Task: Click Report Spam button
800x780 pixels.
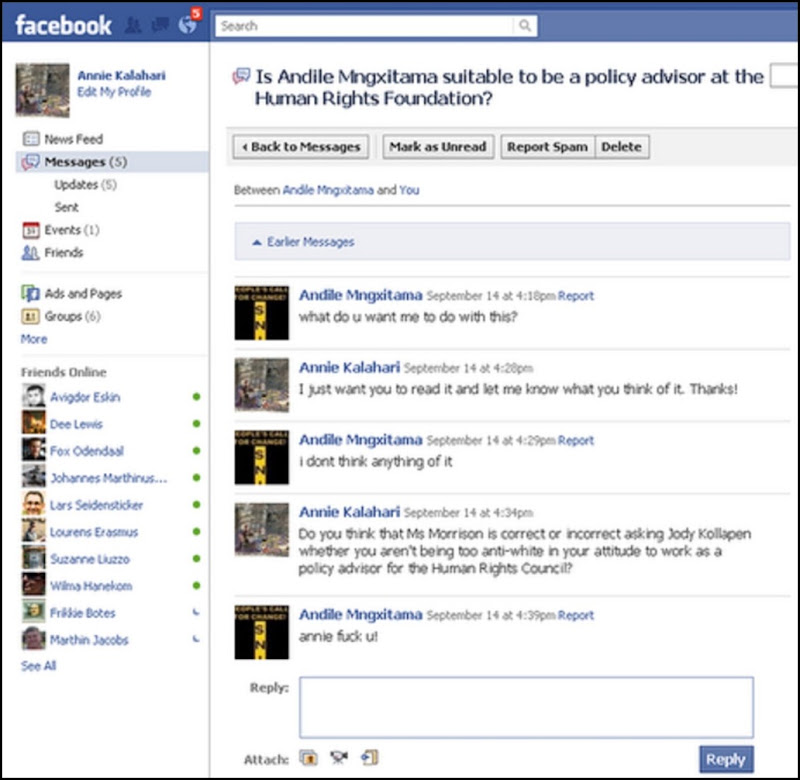Action: pyautogui.click(x=547, y=147)
